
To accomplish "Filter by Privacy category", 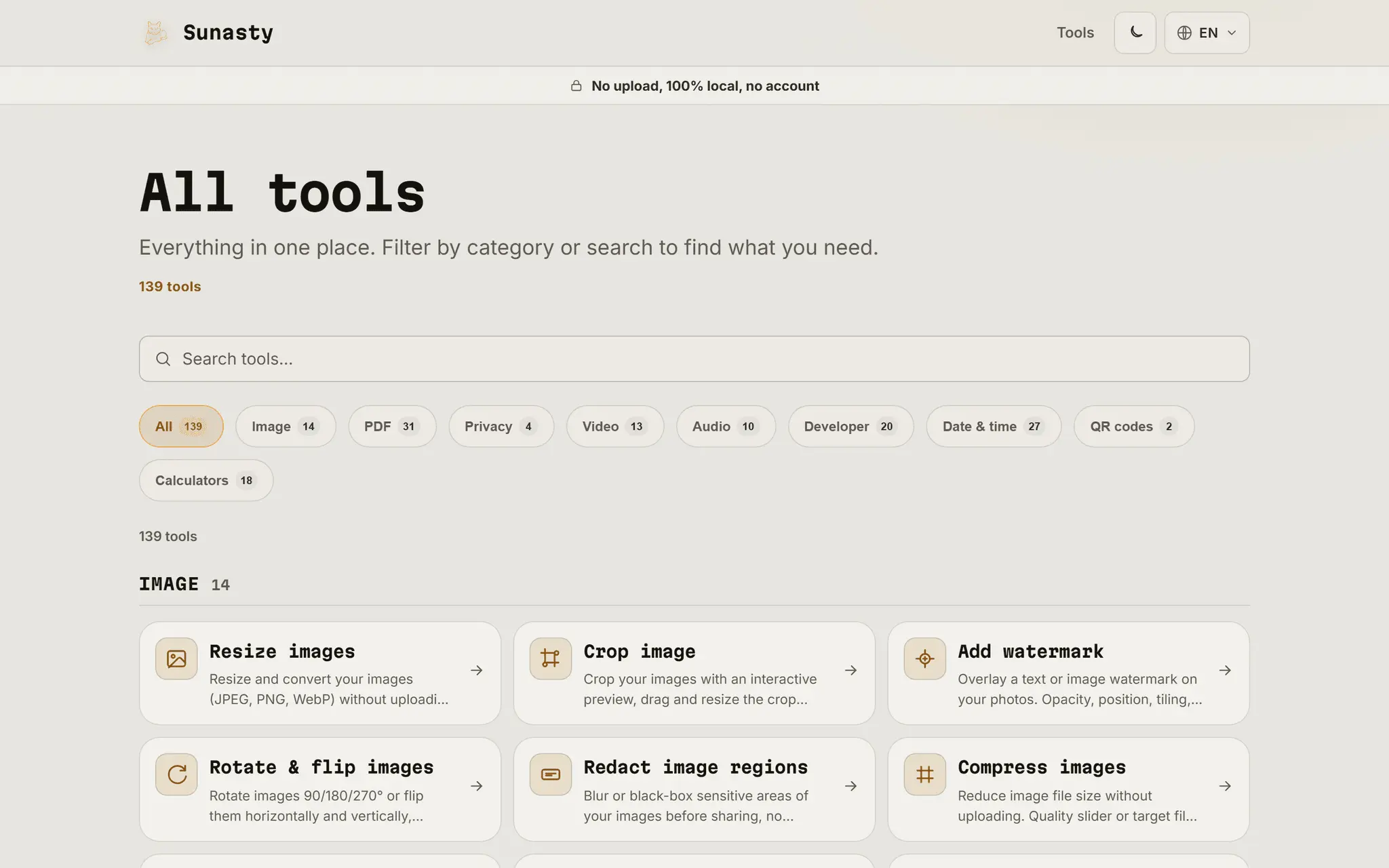I will 501,427.
